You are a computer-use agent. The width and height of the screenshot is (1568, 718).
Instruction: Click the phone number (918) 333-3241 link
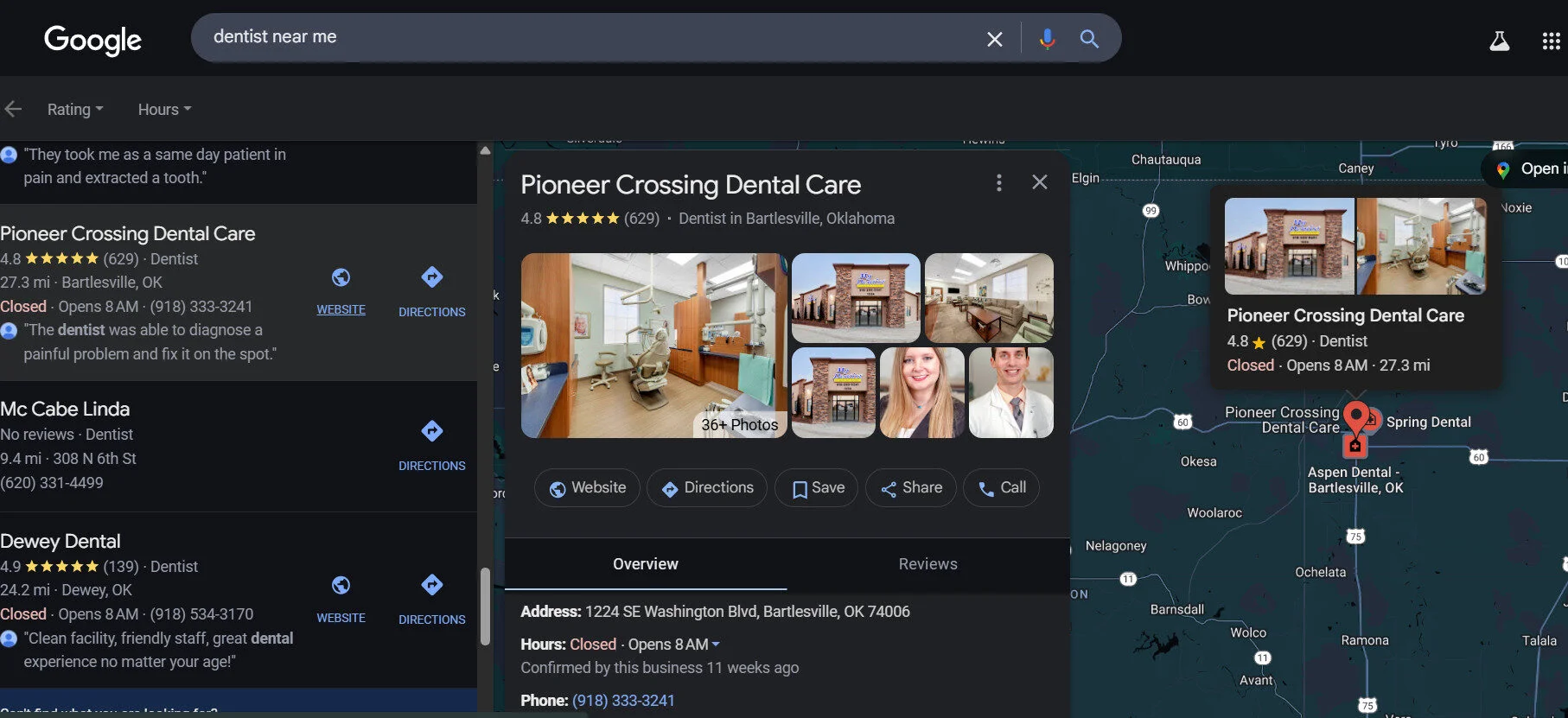coord(623,701)
